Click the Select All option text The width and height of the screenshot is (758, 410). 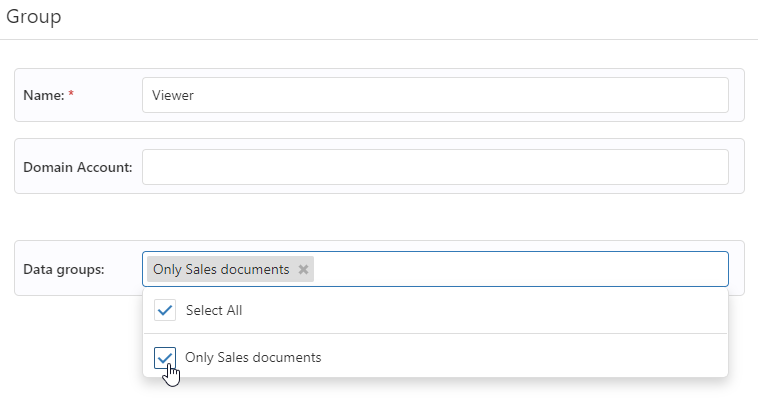pyautogui.click(x=214, y=311)
